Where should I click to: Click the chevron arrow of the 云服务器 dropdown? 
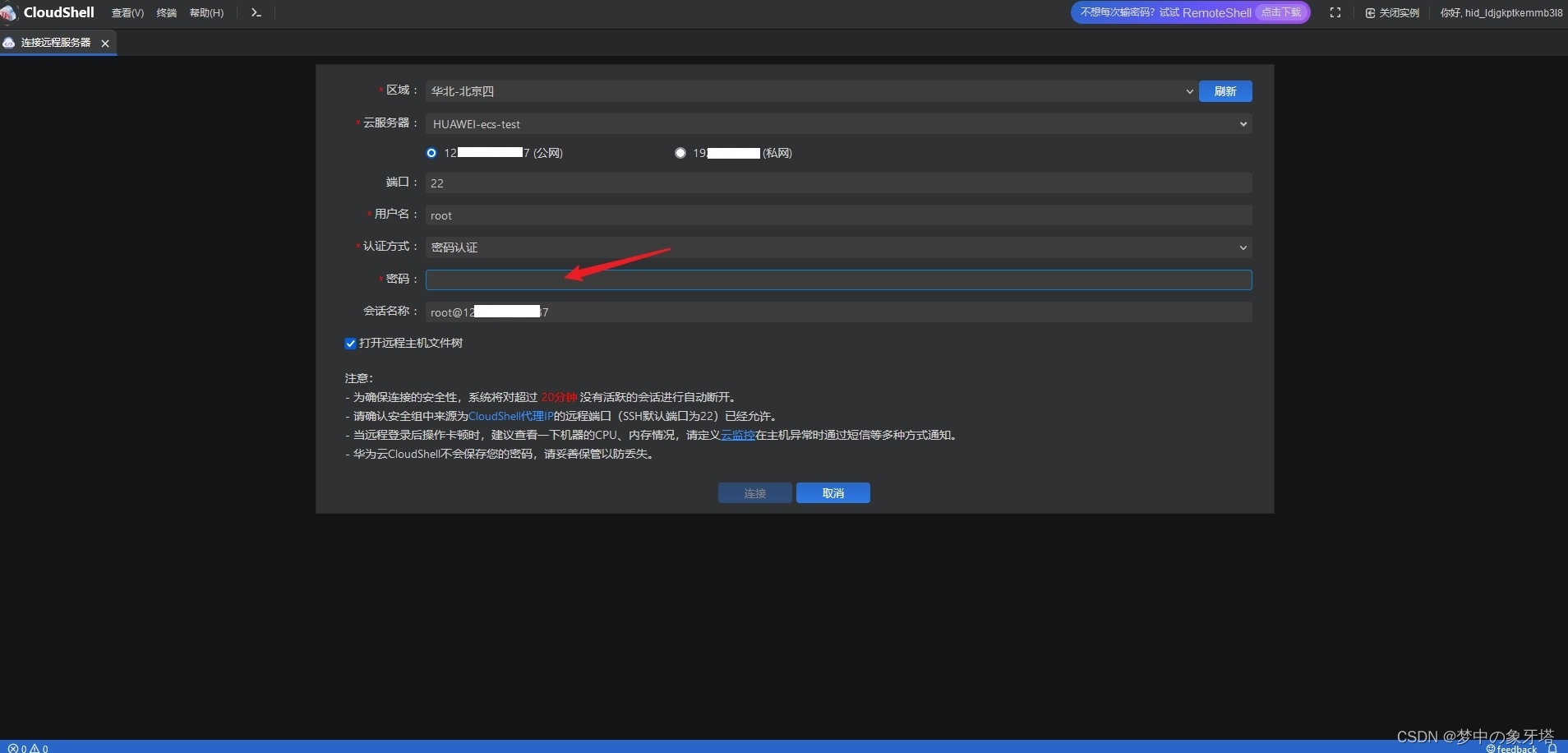coord(1243,124)
